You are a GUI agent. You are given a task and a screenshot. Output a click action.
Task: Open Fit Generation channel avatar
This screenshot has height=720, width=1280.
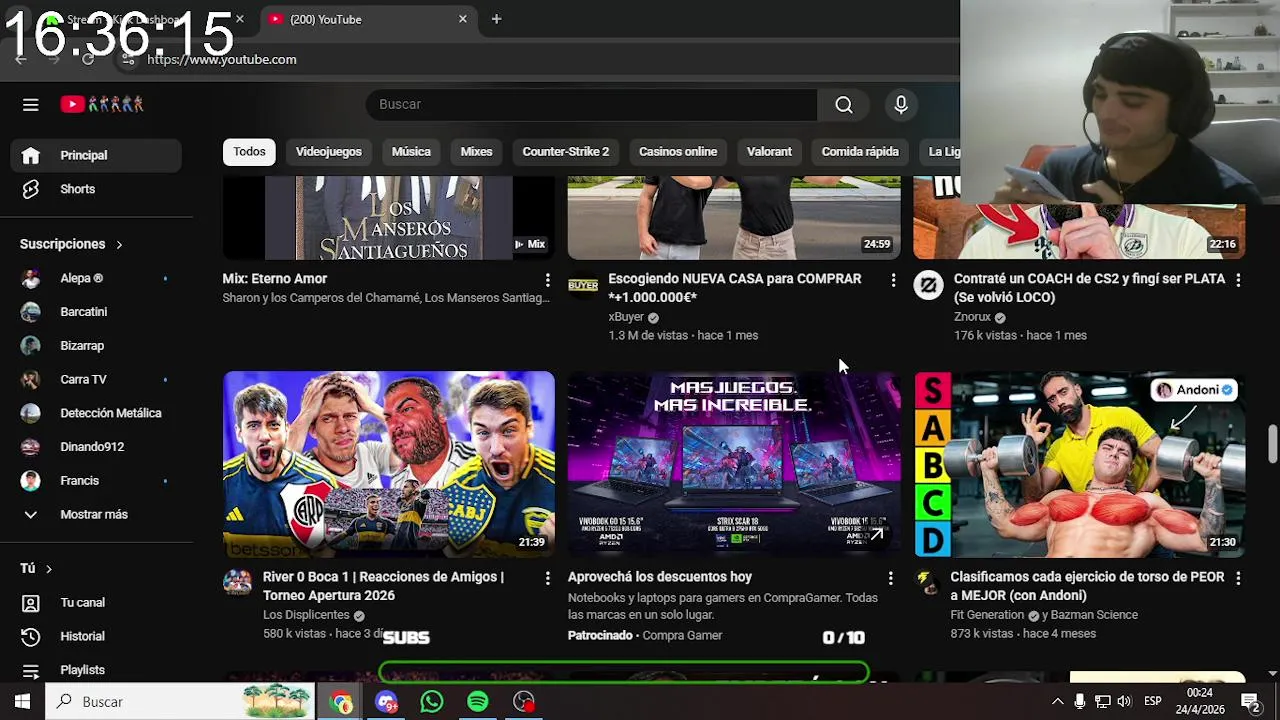point(927,581)
